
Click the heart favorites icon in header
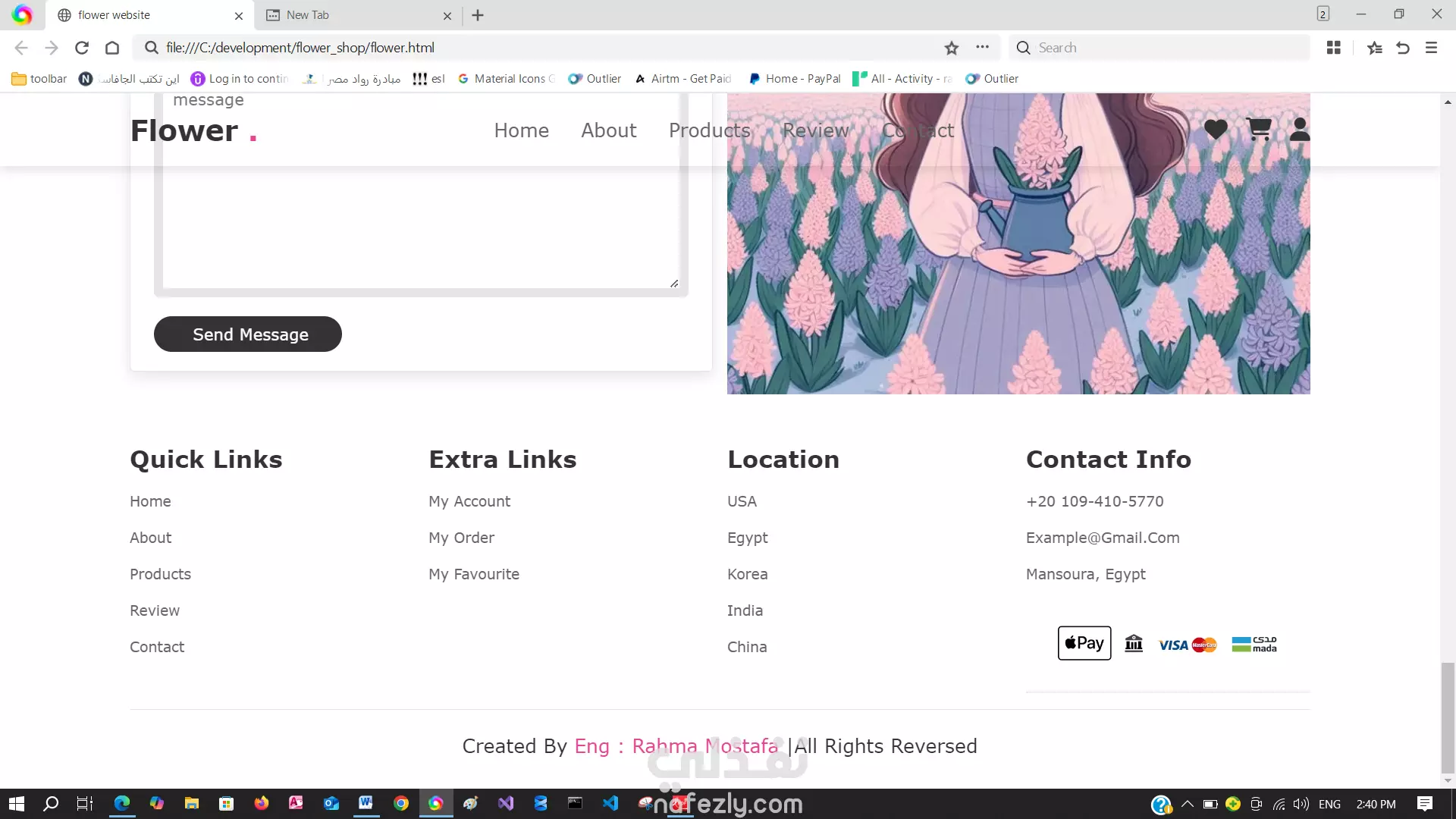point(1216,130)
